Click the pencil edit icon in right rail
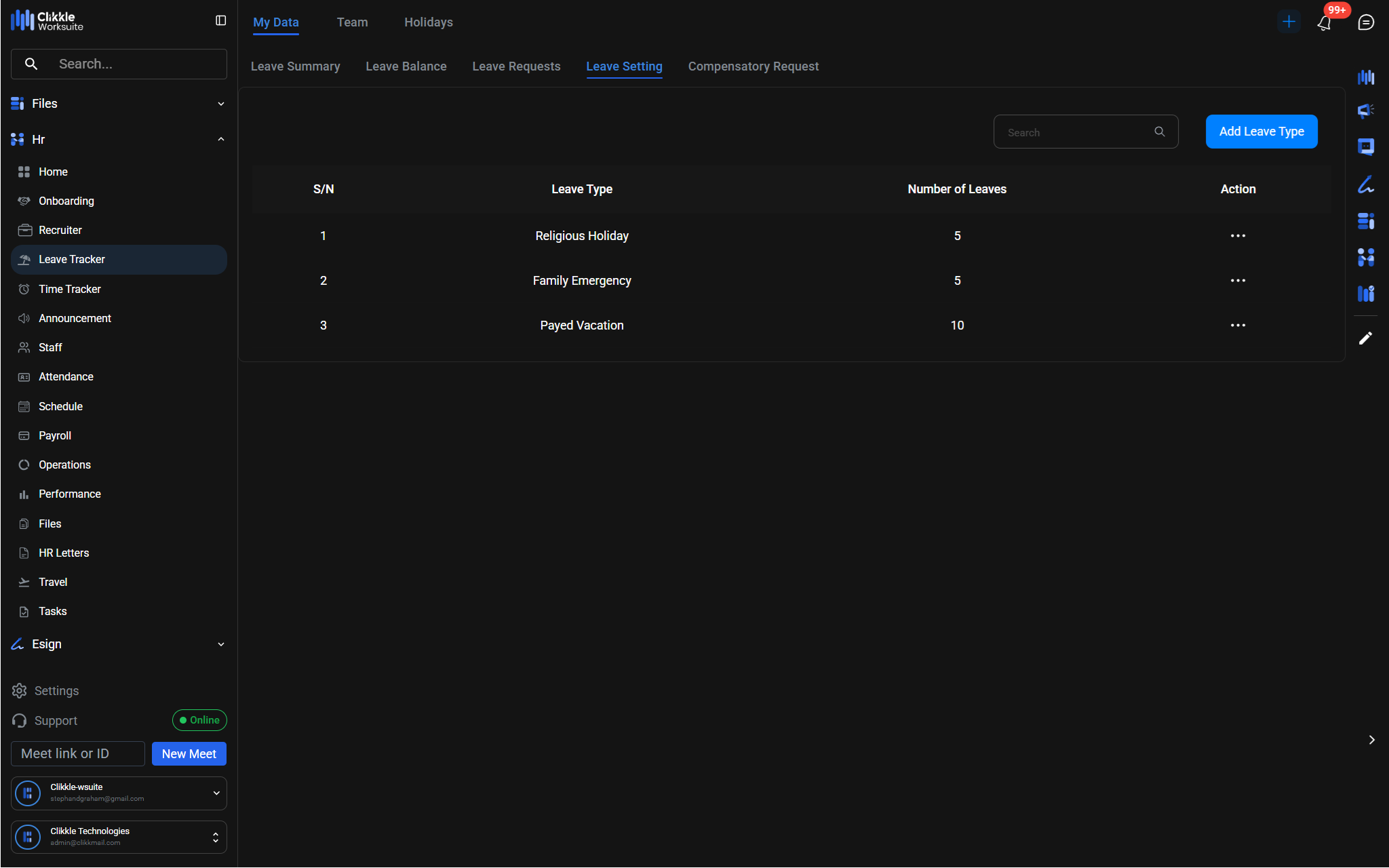Image resolution: width=1389 pixels, height=868 pixels. click(x=1365, y=338)
